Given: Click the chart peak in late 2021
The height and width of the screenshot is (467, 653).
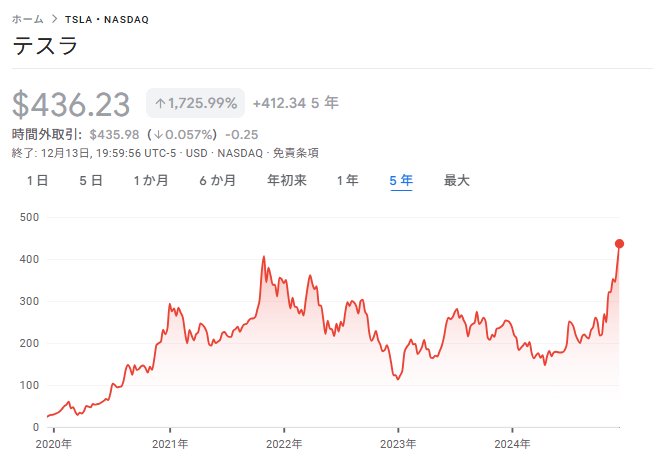Looking at the screenshot, I should [x=264, y=258].
